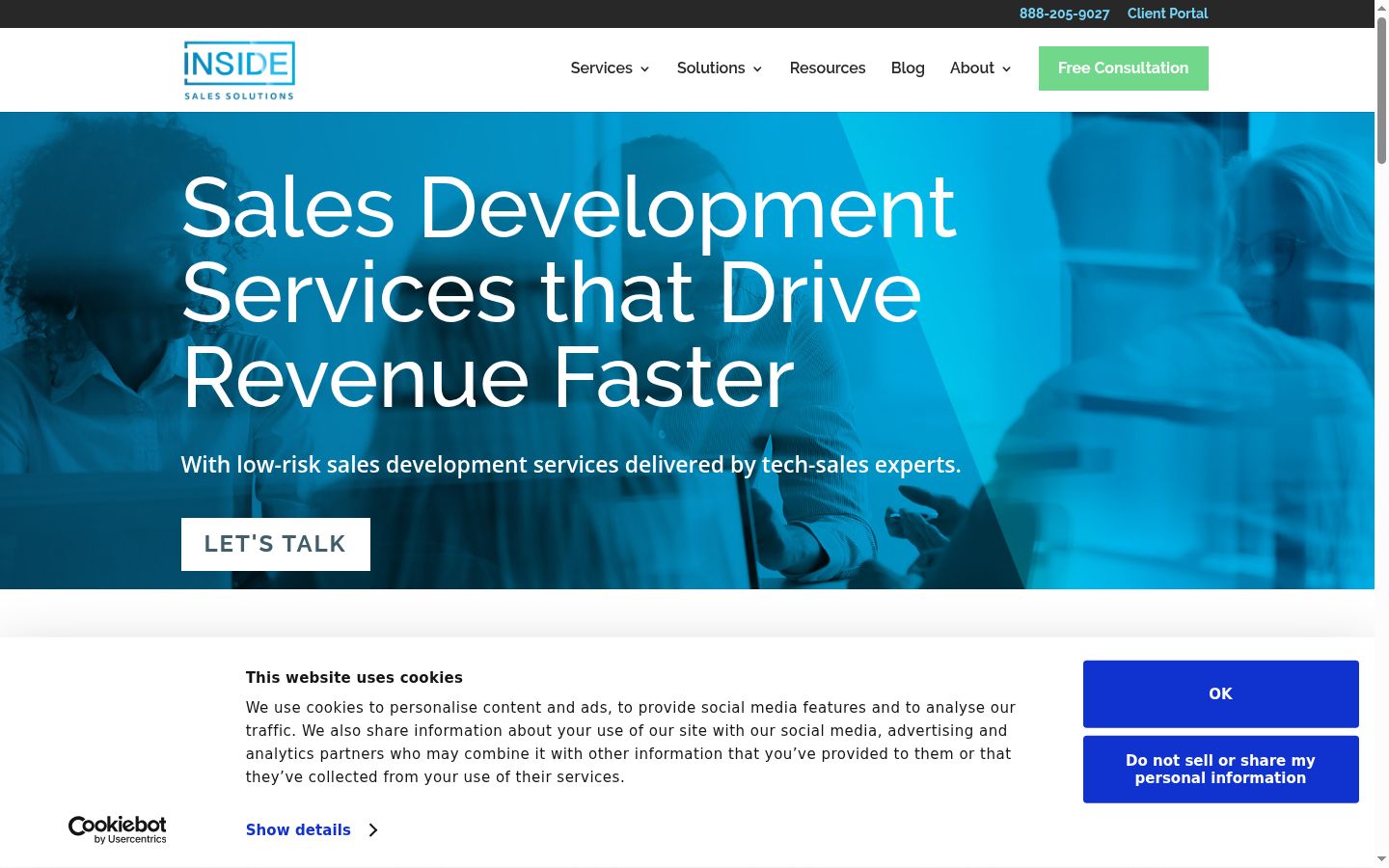The height and width of the screenshot is (868, 1389).
Task: Accept cookies with the OK button
Action: click(1221, 694)
